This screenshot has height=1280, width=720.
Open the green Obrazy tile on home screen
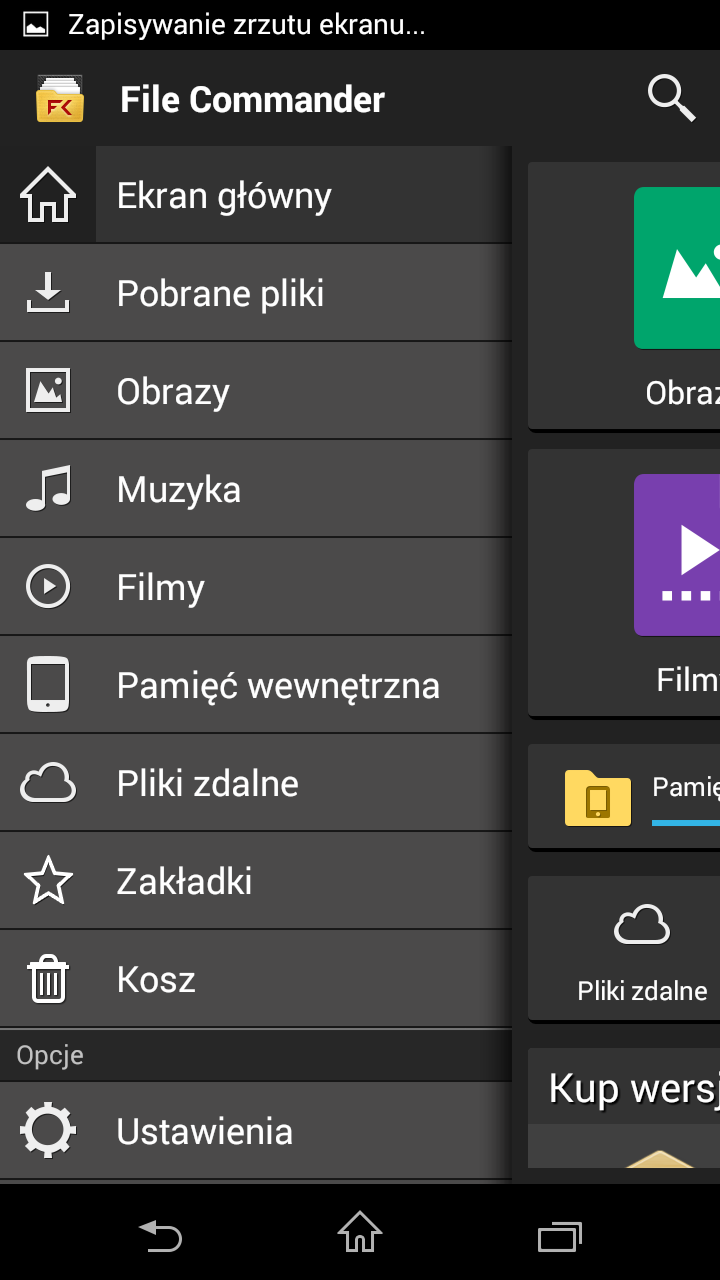[x=677, y=268]
